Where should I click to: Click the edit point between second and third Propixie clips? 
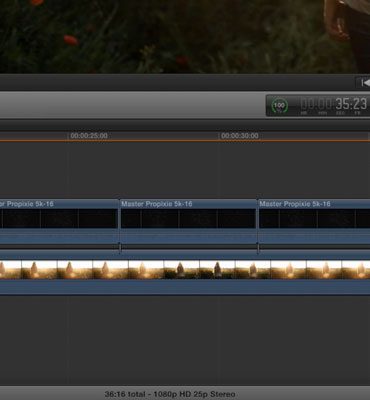coord(257,222)
